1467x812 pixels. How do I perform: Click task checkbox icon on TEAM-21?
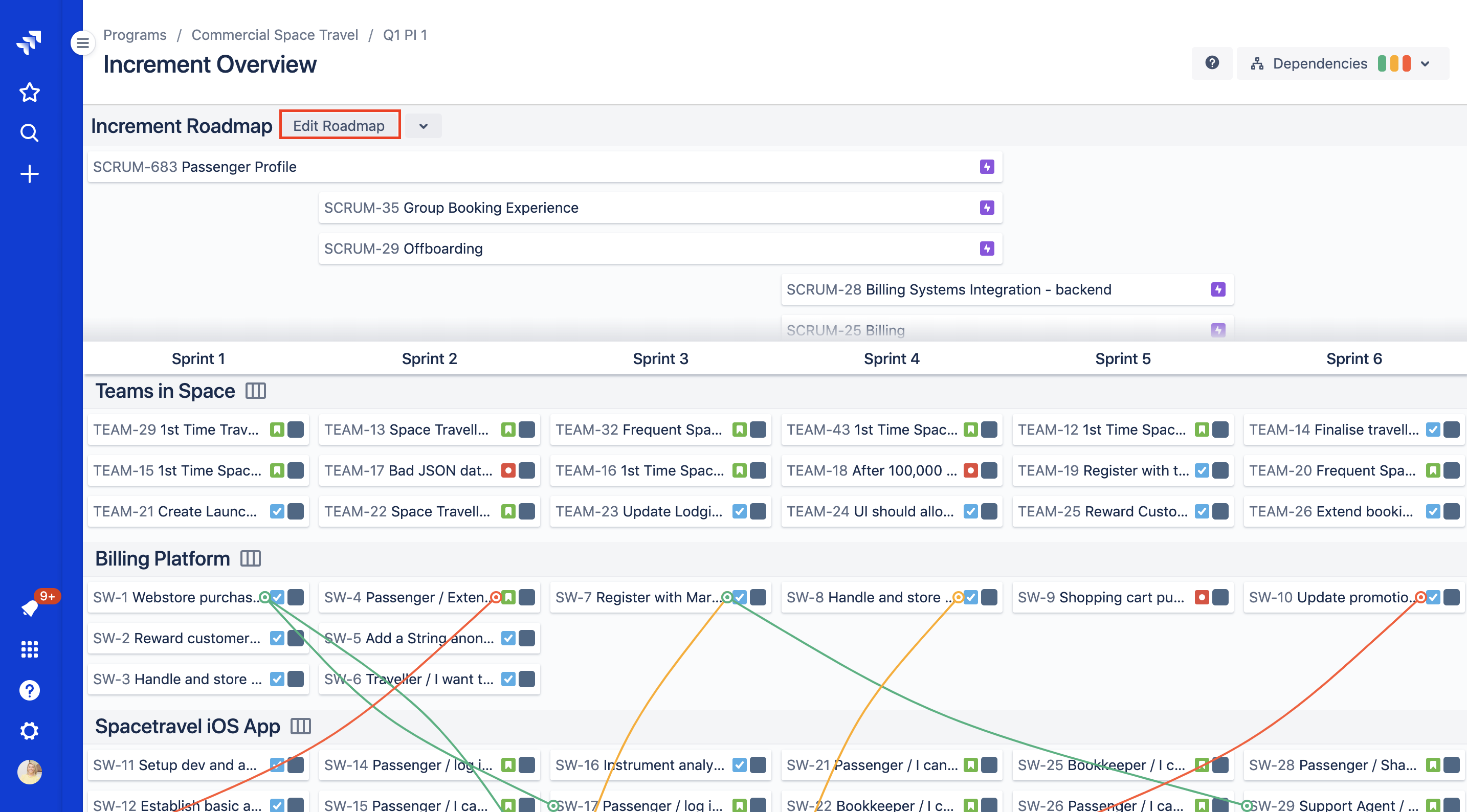click(x=277, y=511)
